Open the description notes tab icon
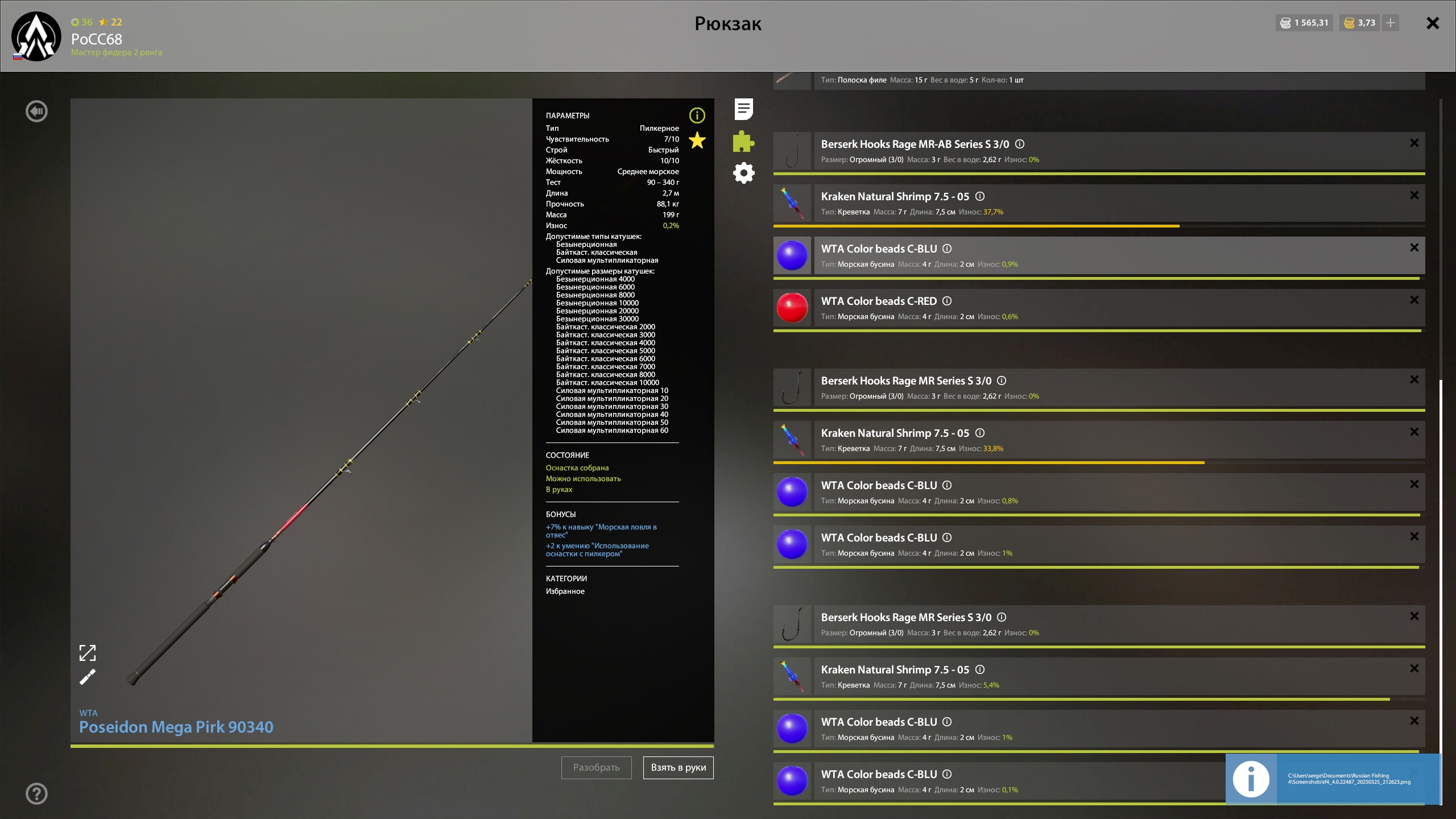The image size is (1456, 819). pyautogui.click(x=744, y=109)
